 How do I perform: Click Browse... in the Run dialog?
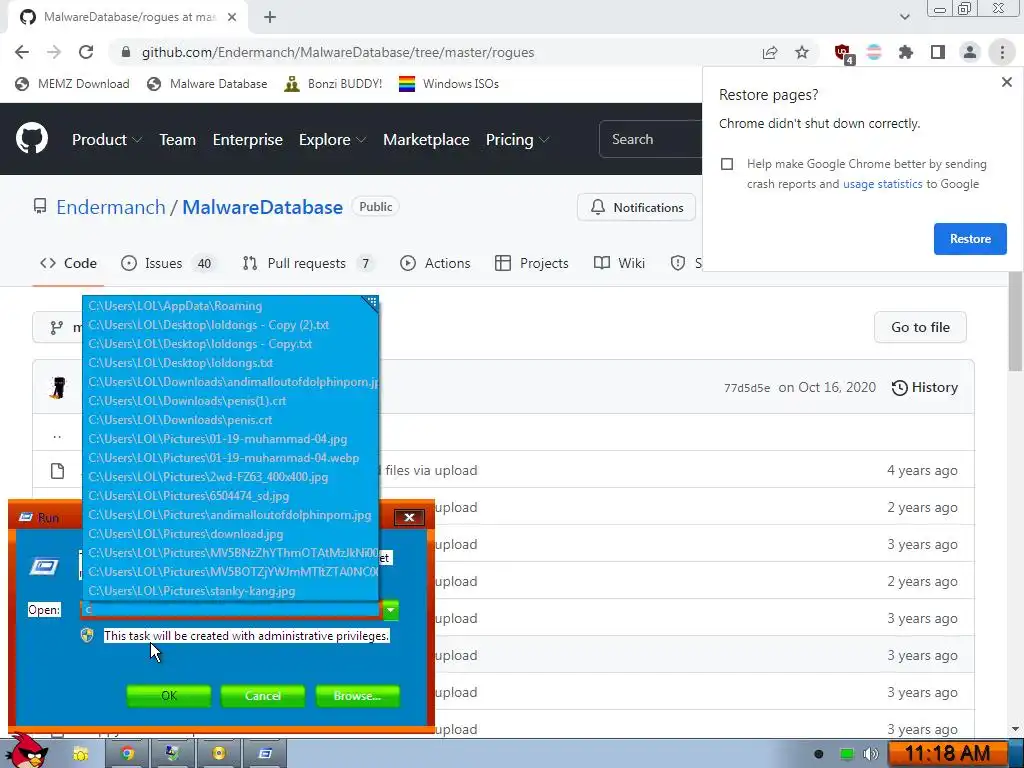357,696
